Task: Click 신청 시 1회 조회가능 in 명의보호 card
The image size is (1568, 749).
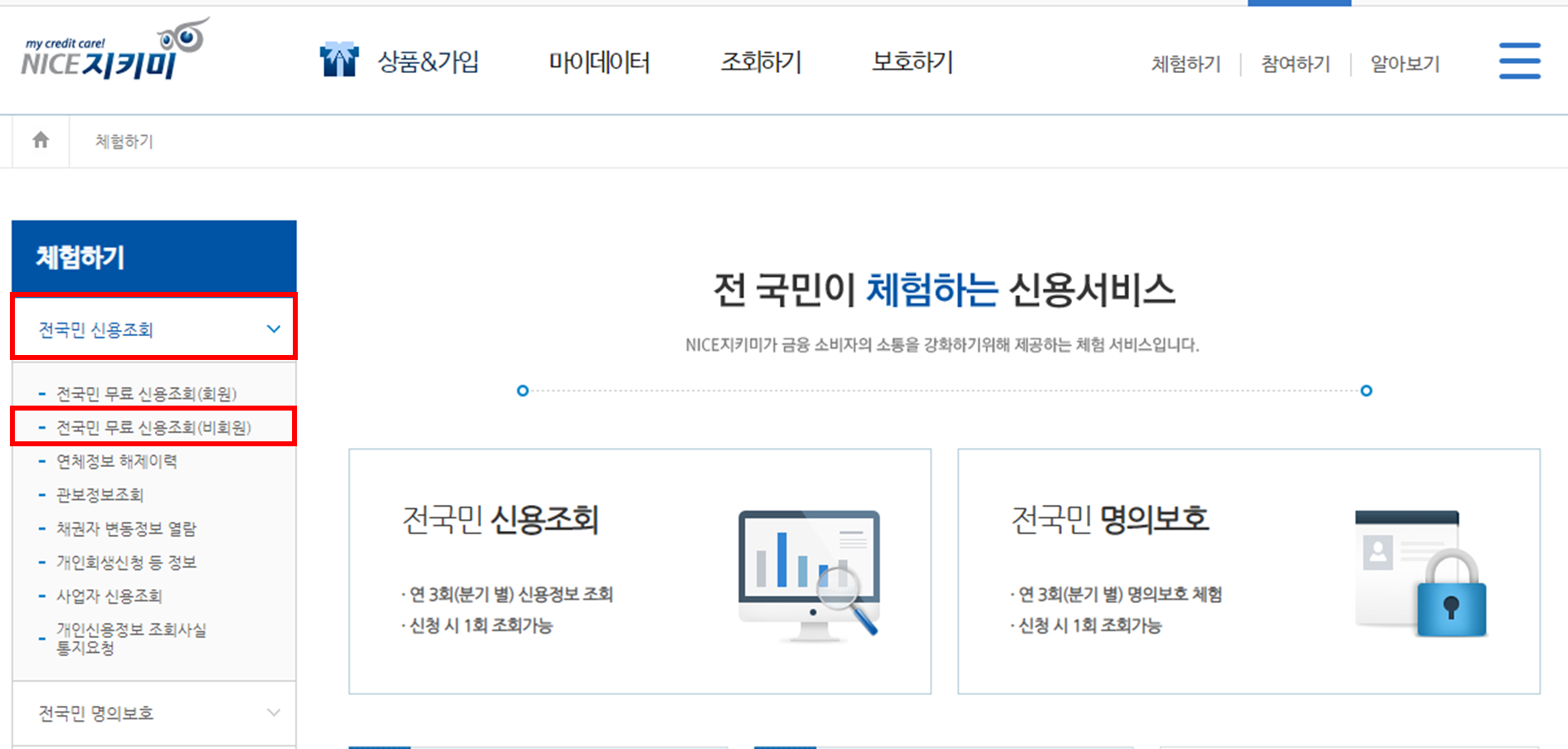Action: (x=1086, y=625)
